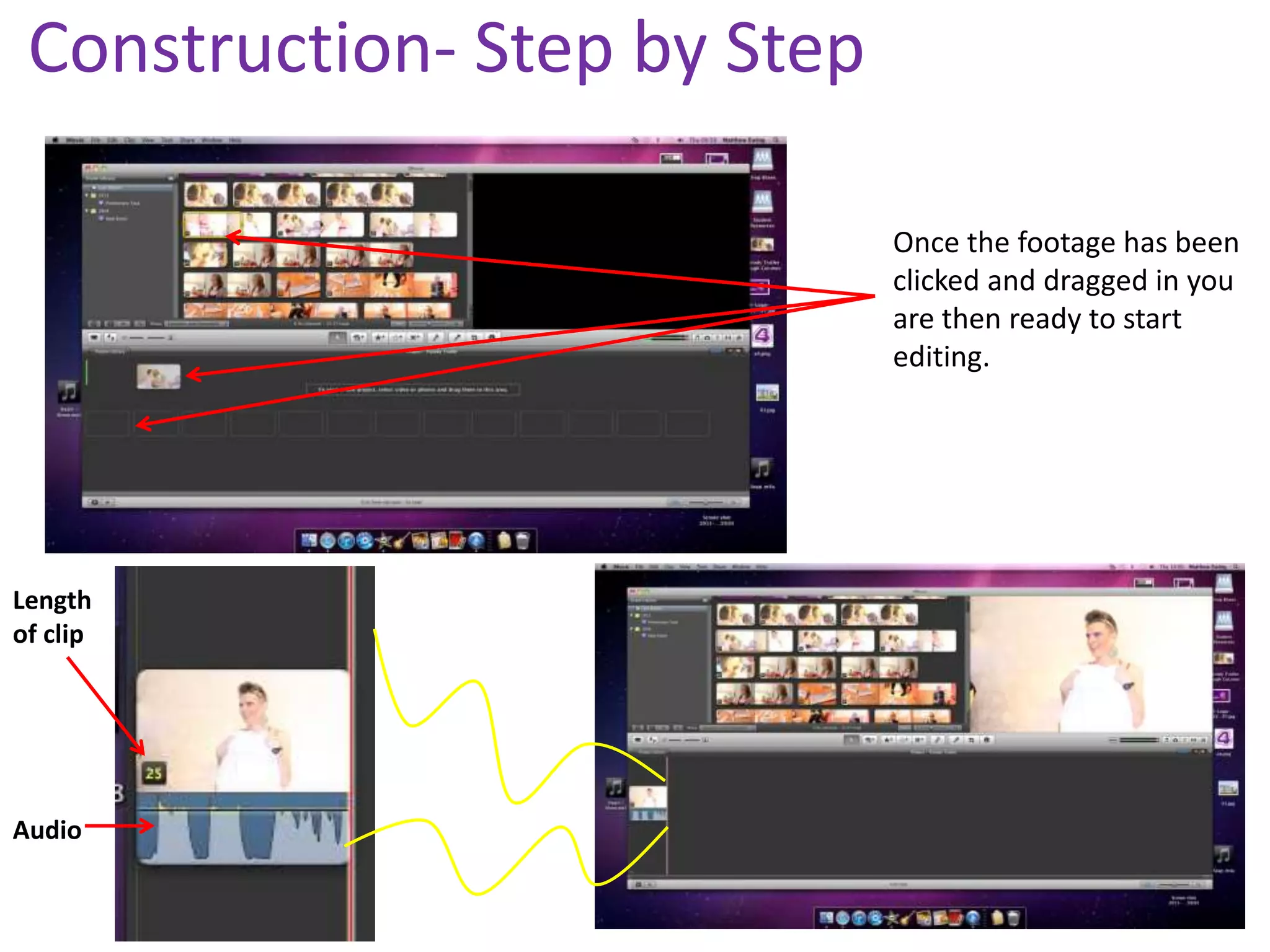Open File menu in upper screenshot's menu bar
The image size is (1270, 952).
click(x=95, y=140)
